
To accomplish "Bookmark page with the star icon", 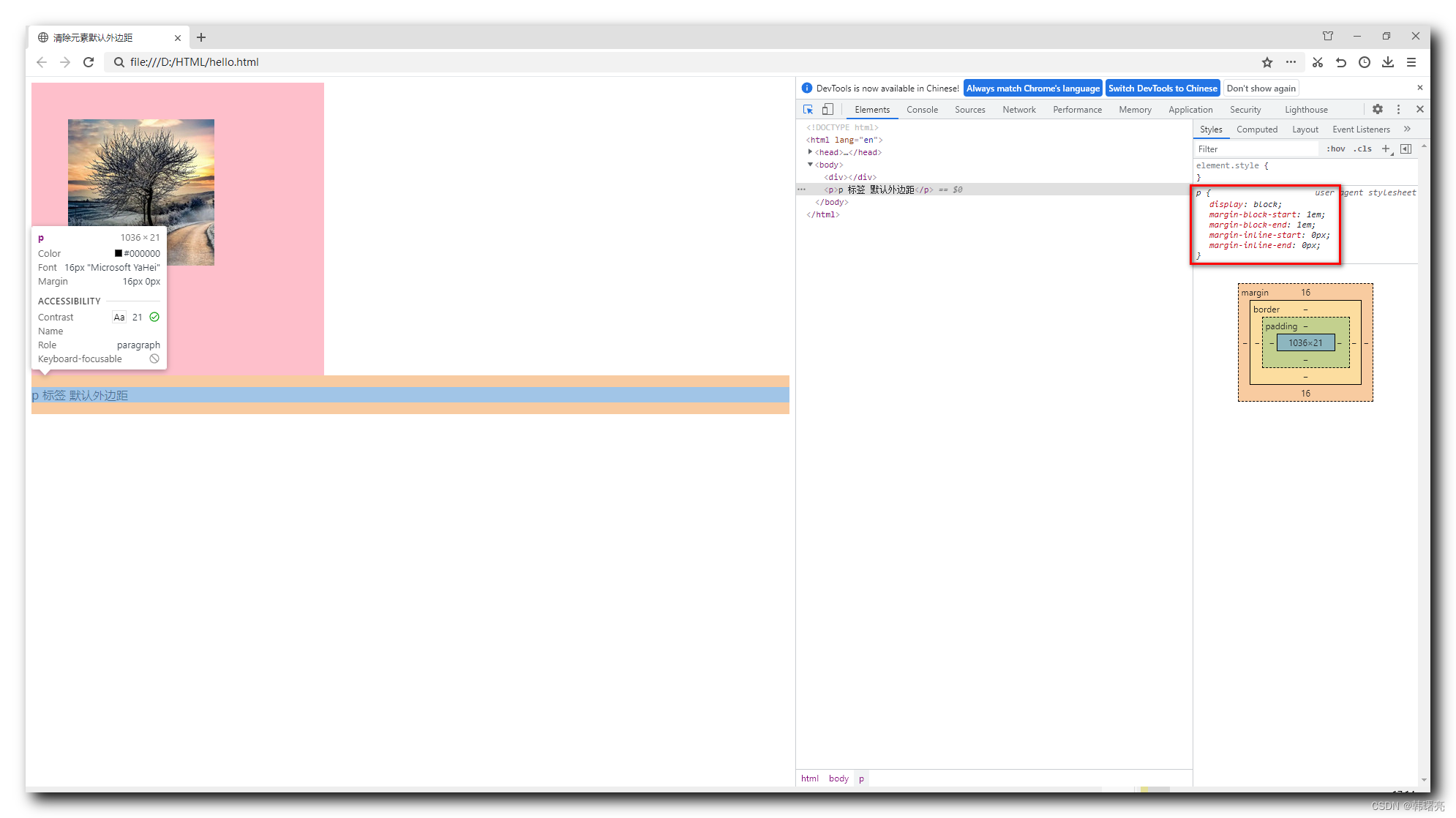I will 1267,62.
